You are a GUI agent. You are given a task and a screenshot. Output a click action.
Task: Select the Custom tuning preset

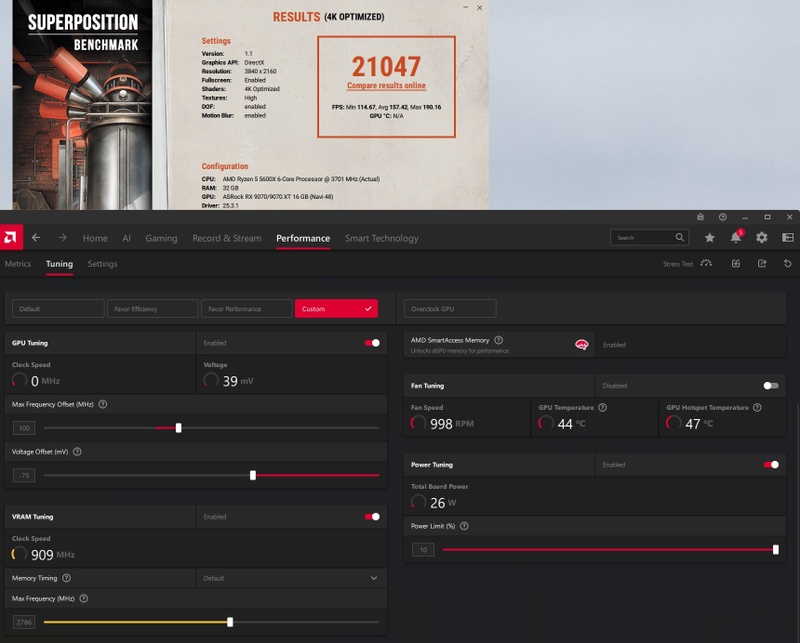(336, 309)
